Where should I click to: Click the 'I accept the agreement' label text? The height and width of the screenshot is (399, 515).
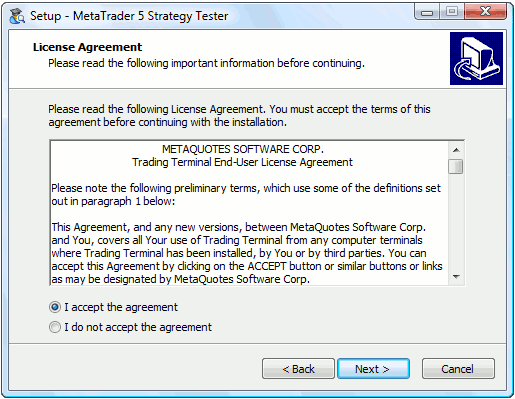[x=121, y=307]
